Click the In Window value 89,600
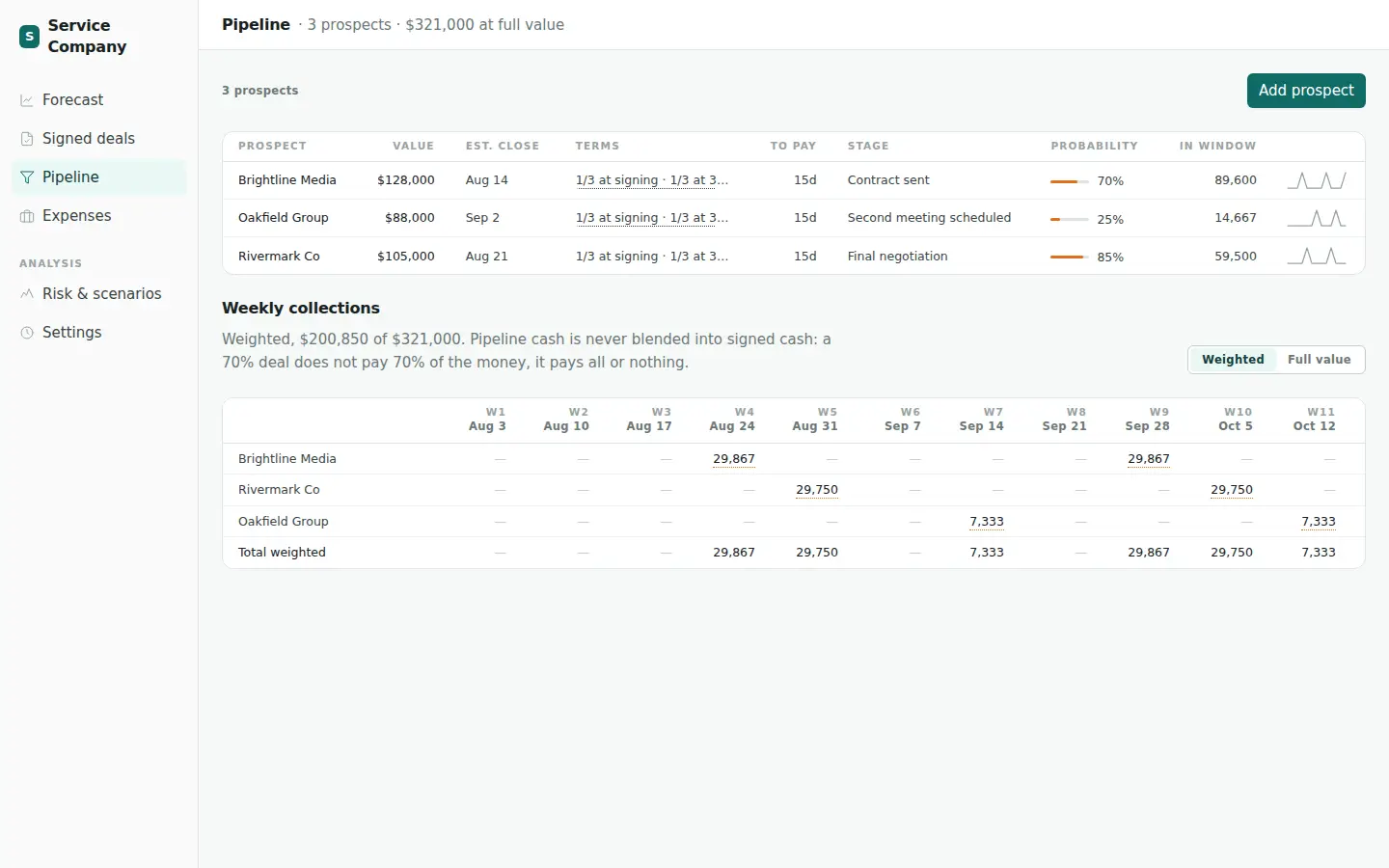The width and height of the screenshot is (1389, 868). (x=1236, y=180)
